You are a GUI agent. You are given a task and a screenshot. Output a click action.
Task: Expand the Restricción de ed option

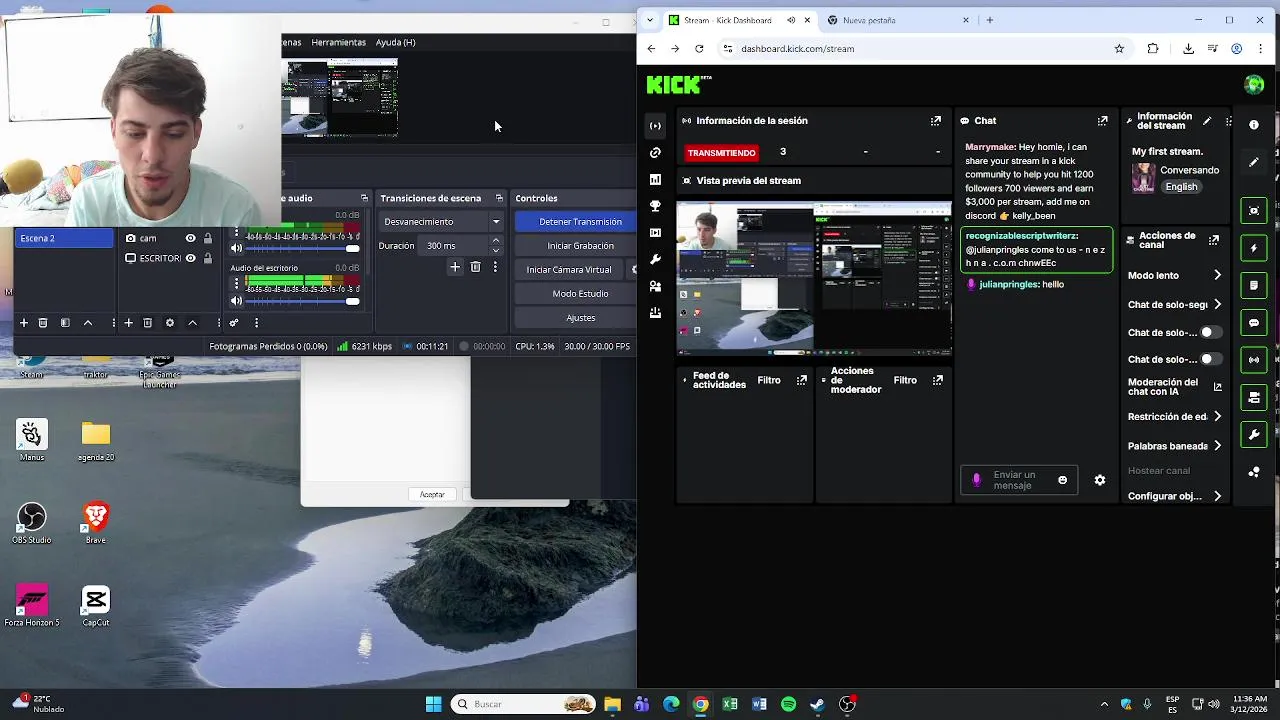click(1217, 416)
